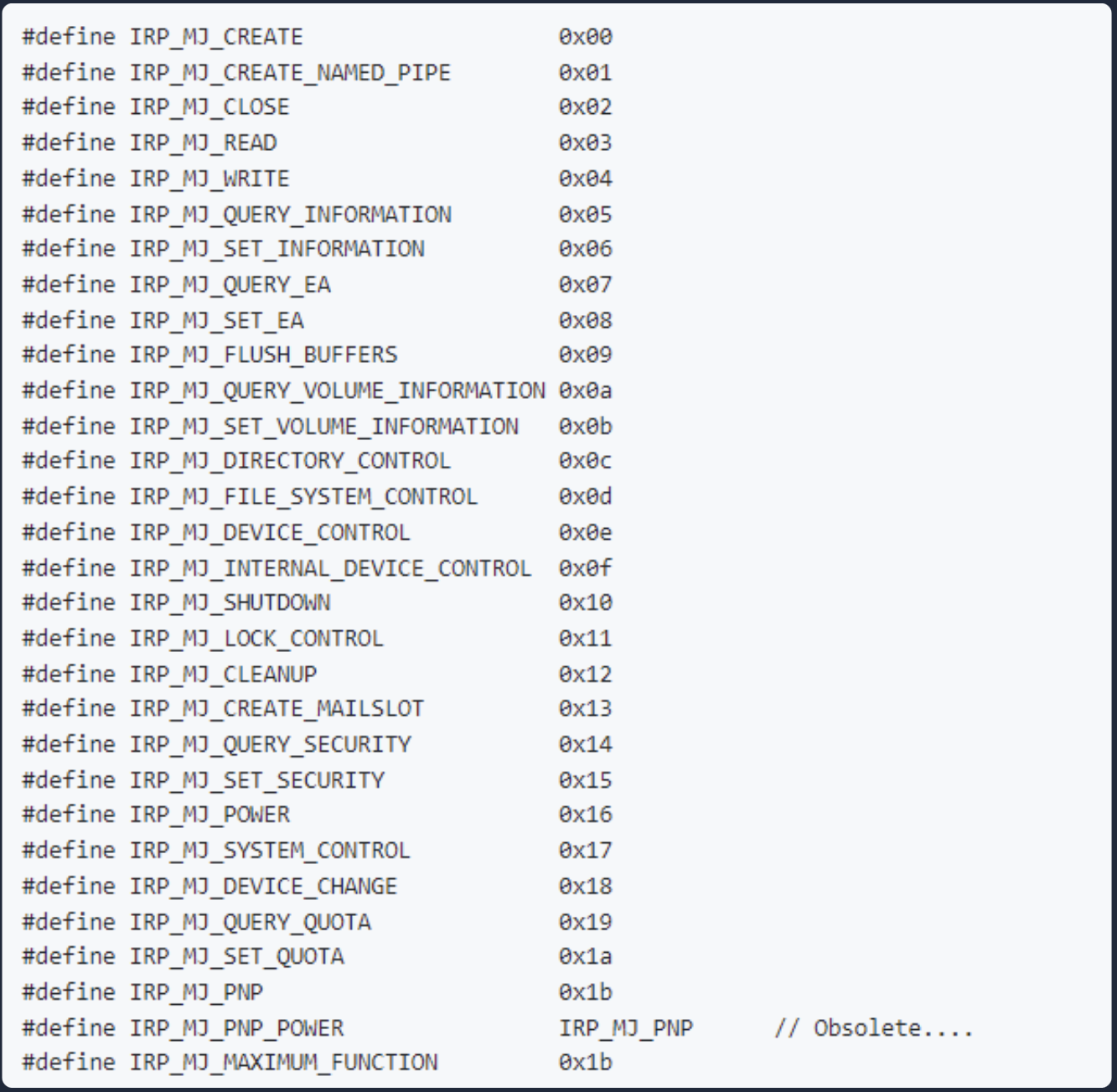Click the value 0x06 for SET_INFORMATION

click(585, 249)
